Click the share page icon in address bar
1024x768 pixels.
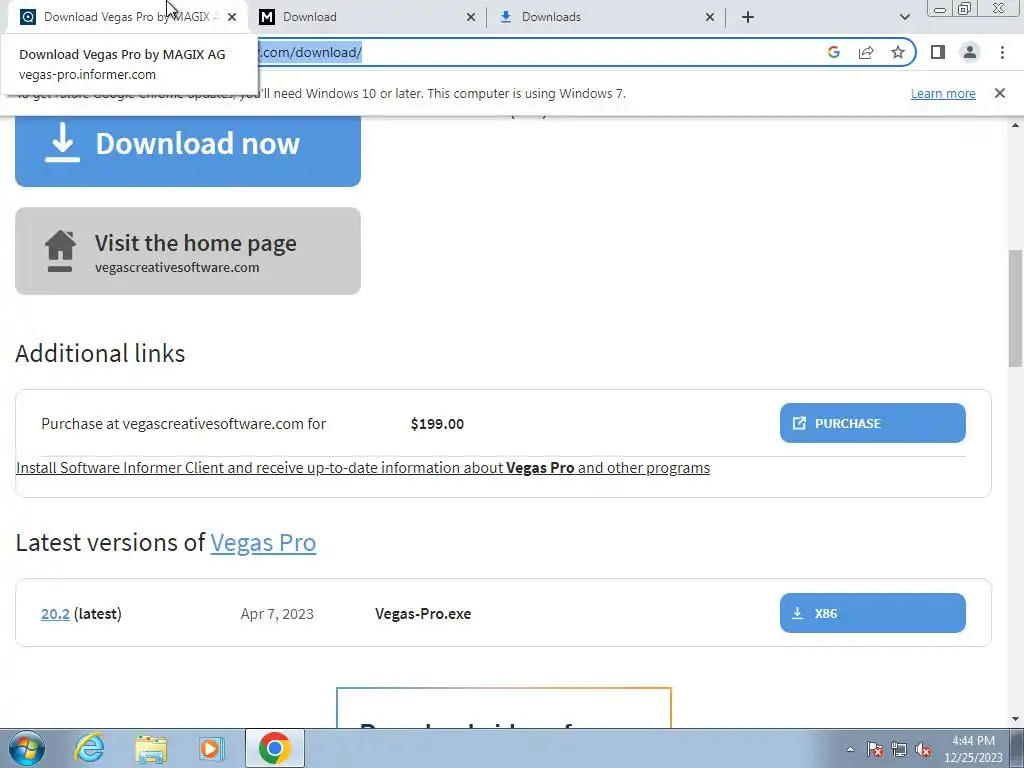(x=866, y=52)
